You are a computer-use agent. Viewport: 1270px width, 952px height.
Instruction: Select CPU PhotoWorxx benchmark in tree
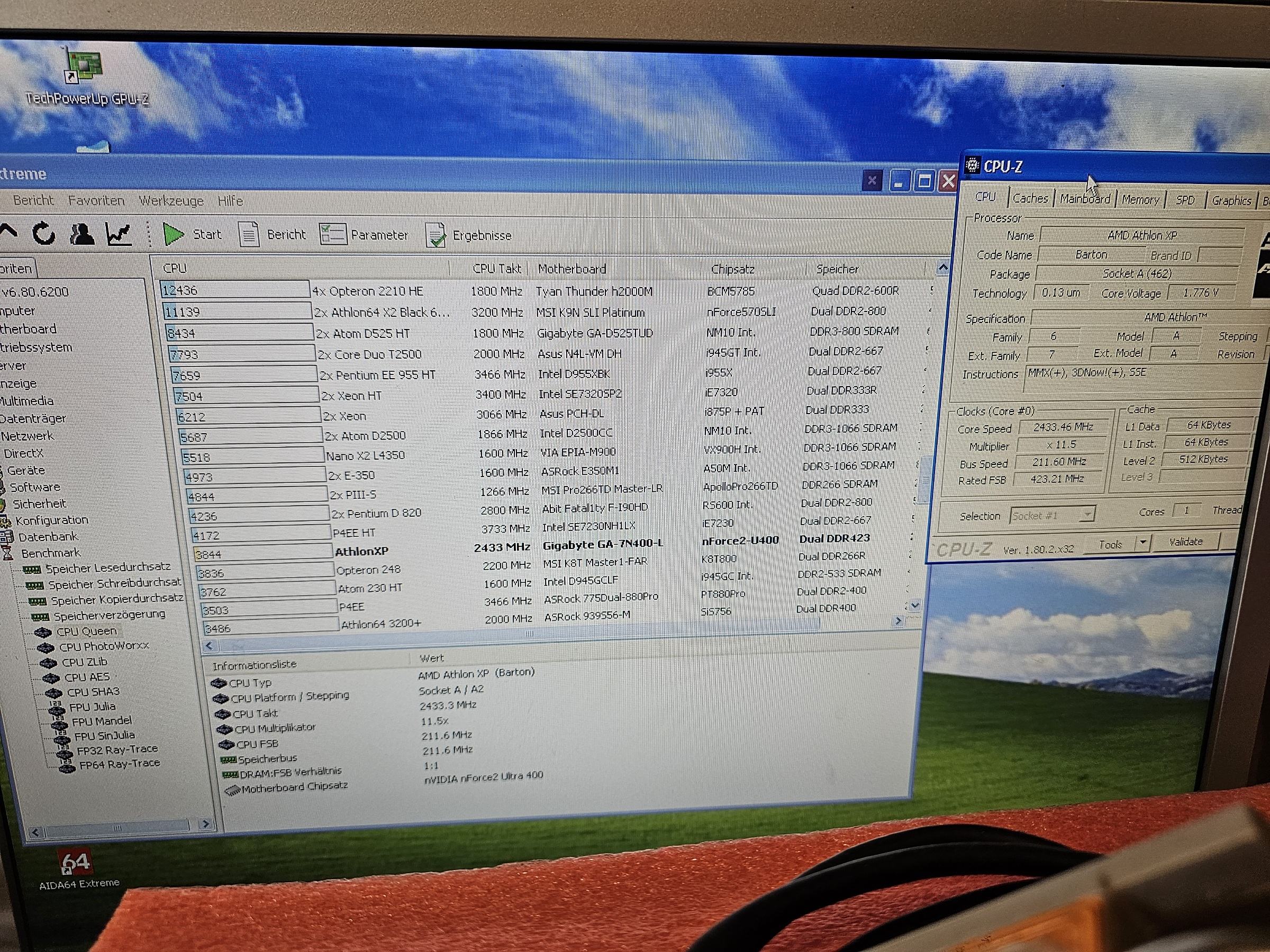point(103,646)
